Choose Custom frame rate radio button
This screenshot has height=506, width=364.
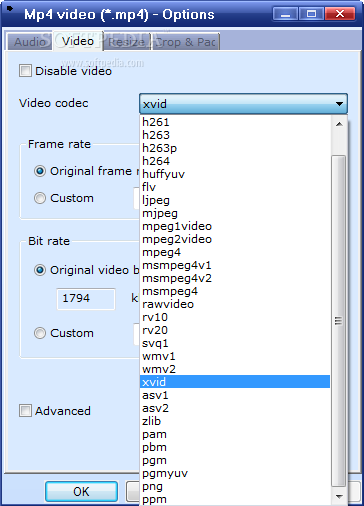tap(40, 198)
